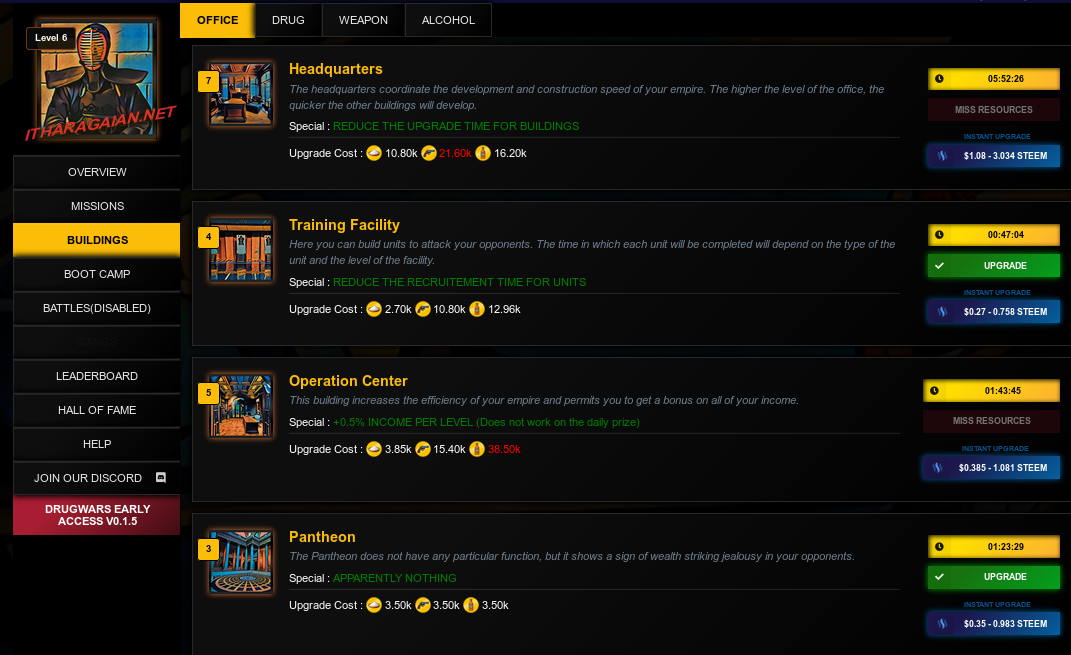
Task: Click the Headquarters level 7 badge
Action: pos(208,80)
